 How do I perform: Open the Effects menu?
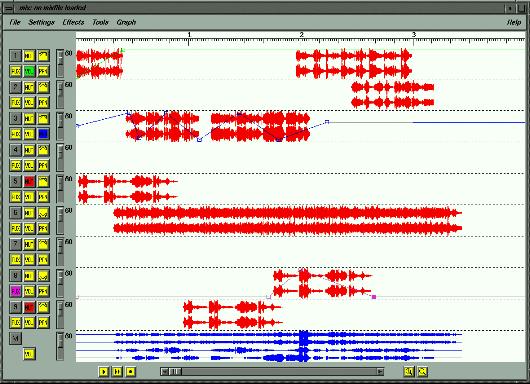(73, 22)
